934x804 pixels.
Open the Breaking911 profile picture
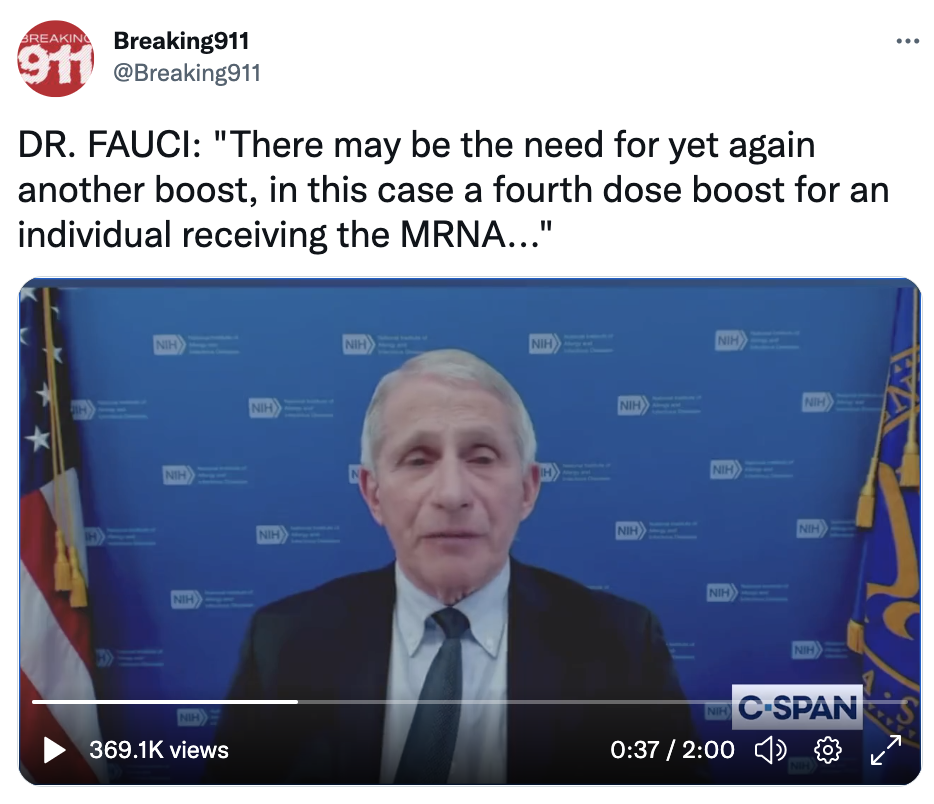pos(55,58)
